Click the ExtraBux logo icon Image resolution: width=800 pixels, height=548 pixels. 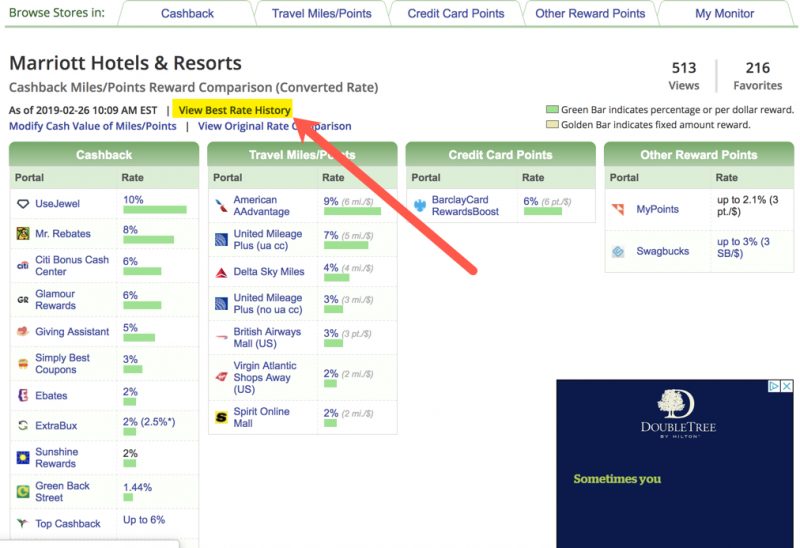click(23, 426)
